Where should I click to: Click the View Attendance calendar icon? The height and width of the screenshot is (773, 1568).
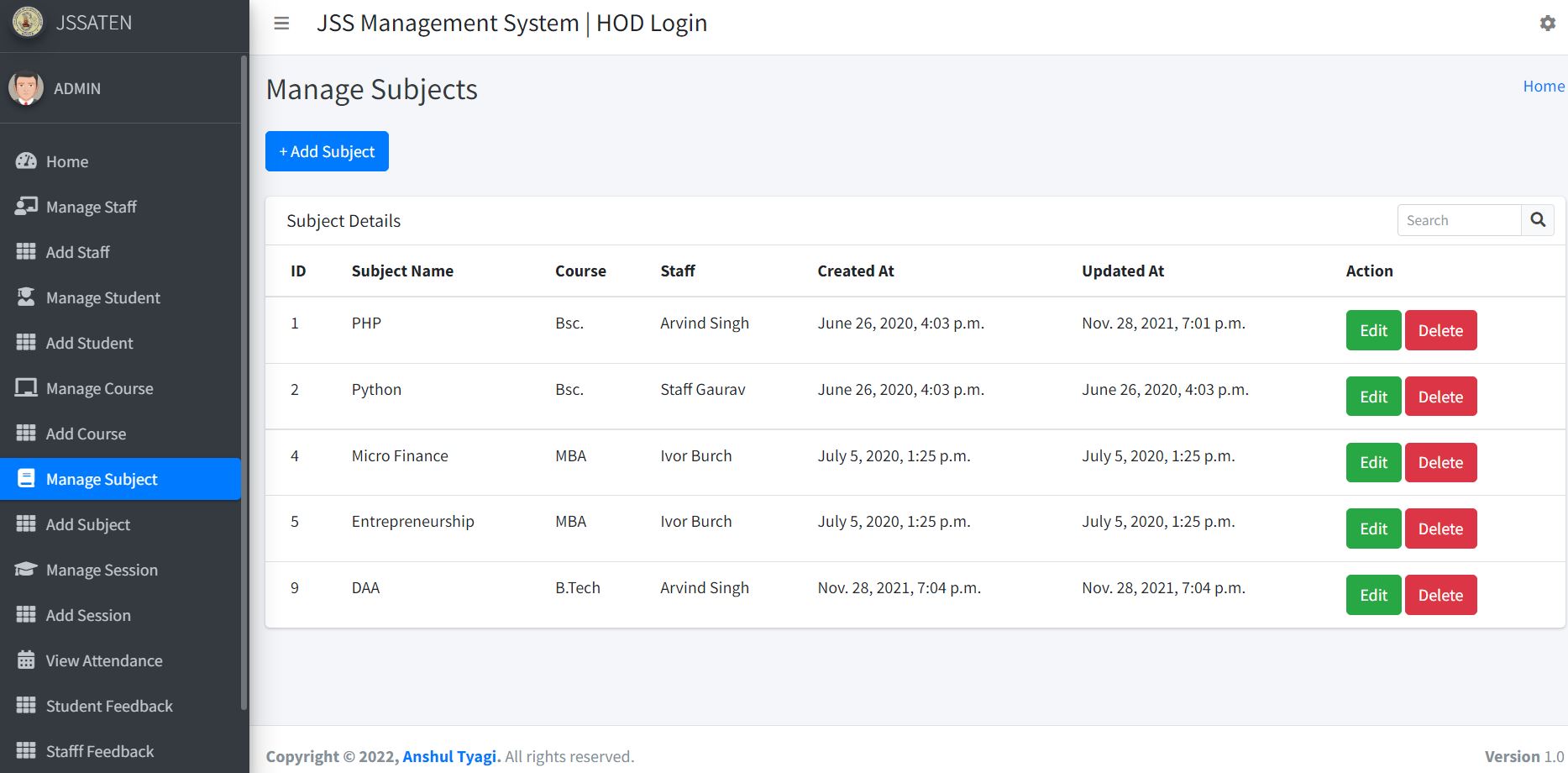tap(26, 660)
